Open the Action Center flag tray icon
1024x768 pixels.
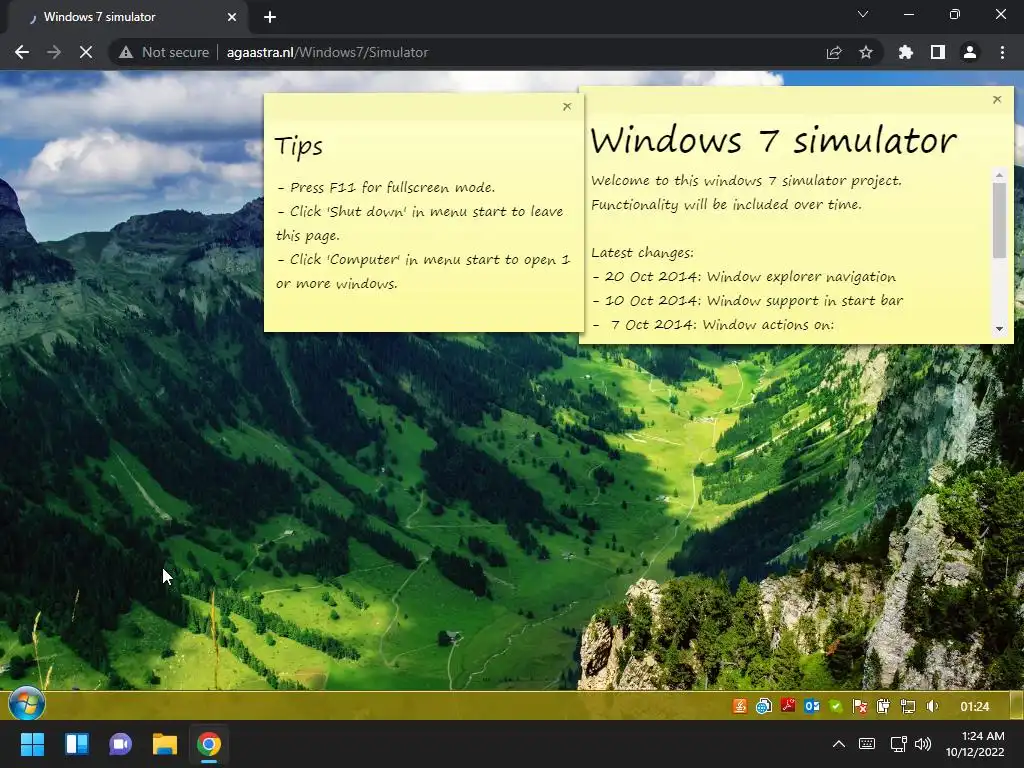tap(860, 706)
